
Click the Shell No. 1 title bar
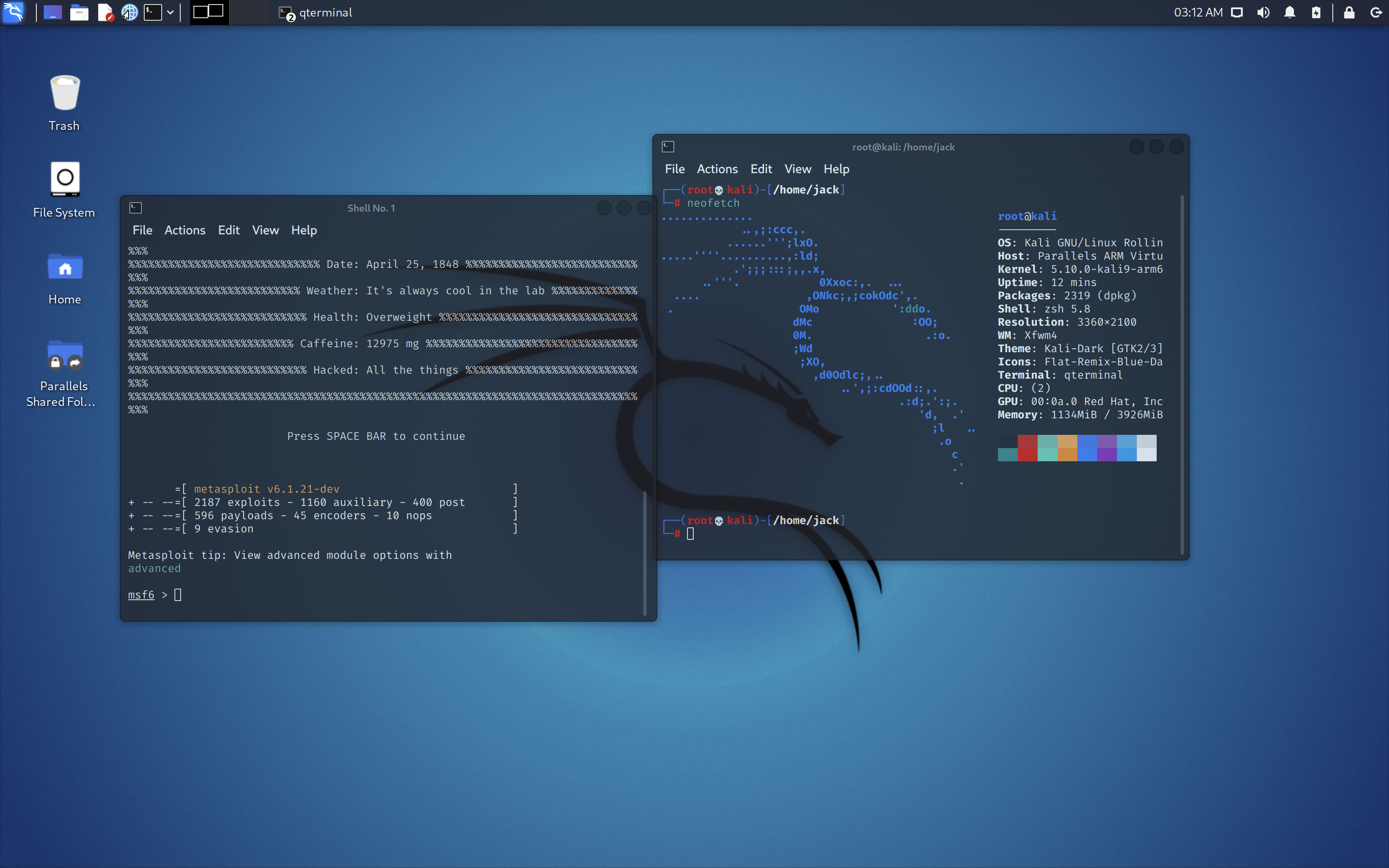click(371, 208)
